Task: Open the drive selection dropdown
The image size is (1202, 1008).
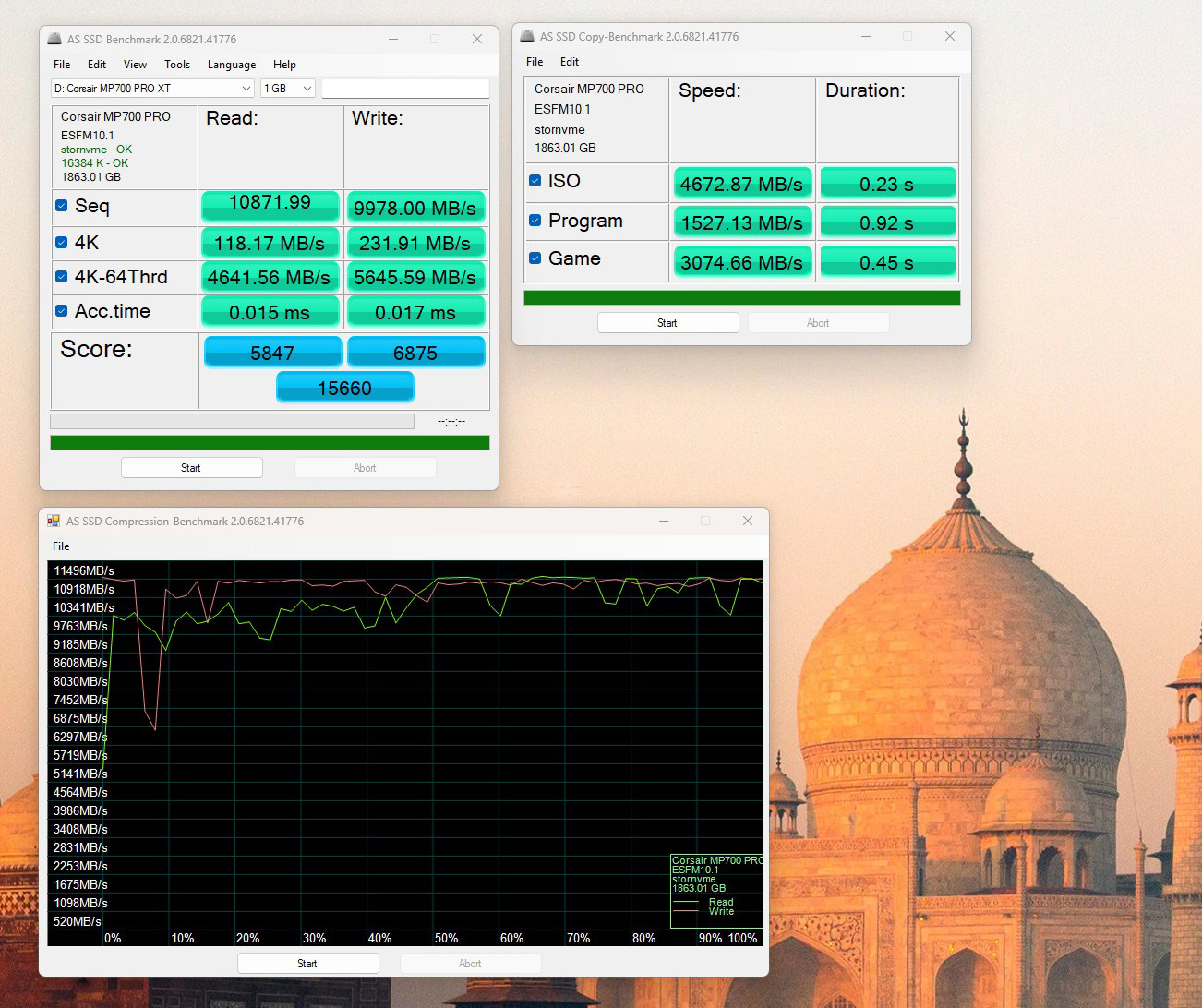Action: point(152,89)
